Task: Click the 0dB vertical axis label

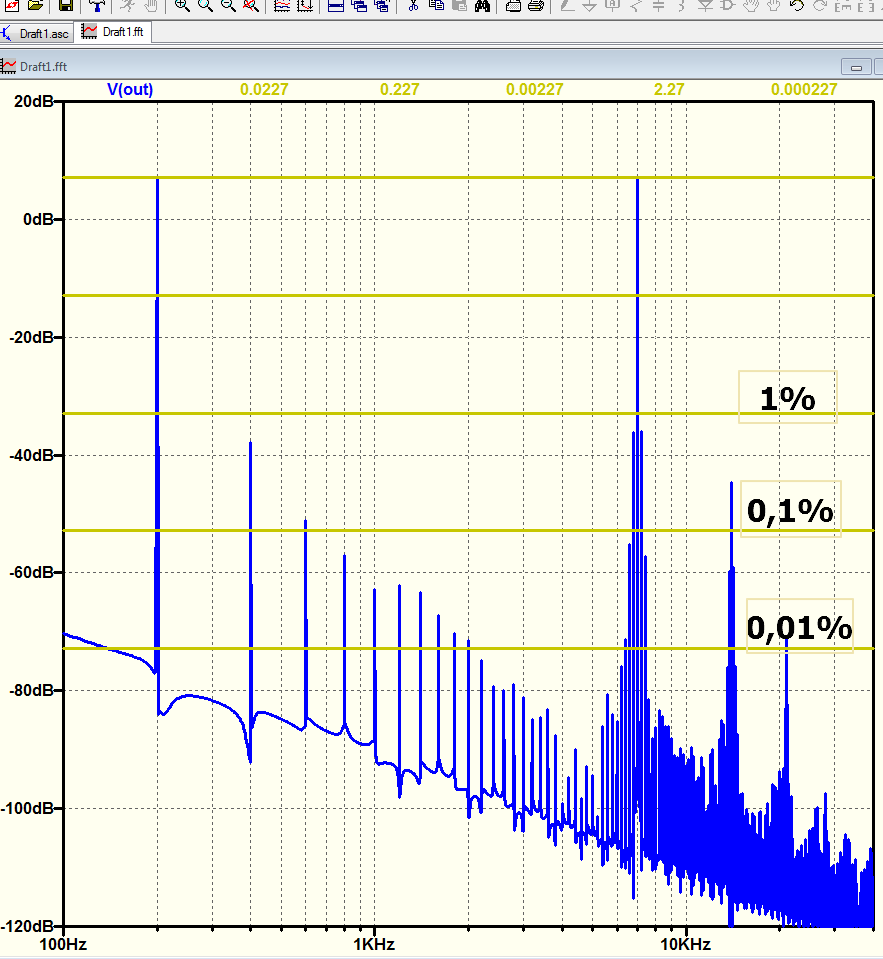Action: click(x=38, y=219)
